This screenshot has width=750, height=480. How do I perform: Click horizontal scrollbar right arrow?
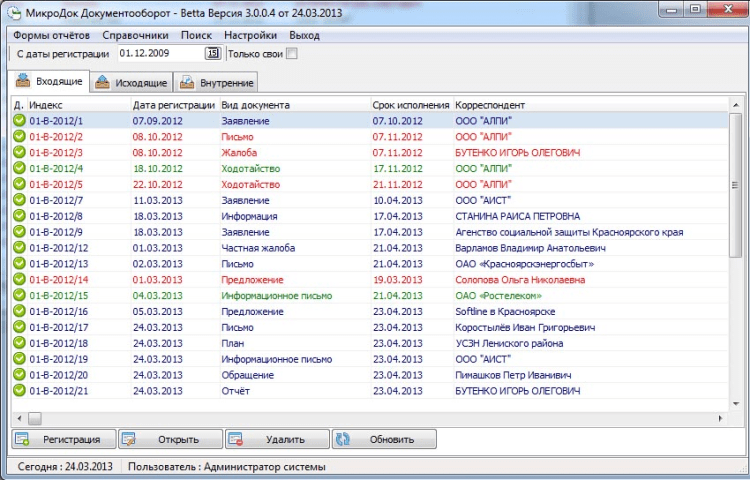(x=720, y=418)
